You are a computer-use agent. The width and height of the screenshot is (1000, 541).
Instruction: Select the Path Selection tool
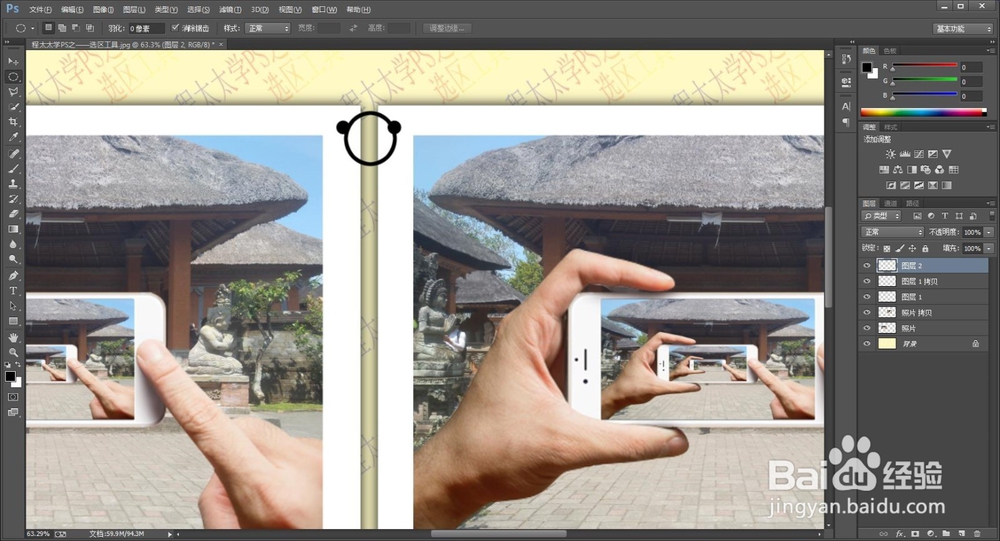click(13, 306)
